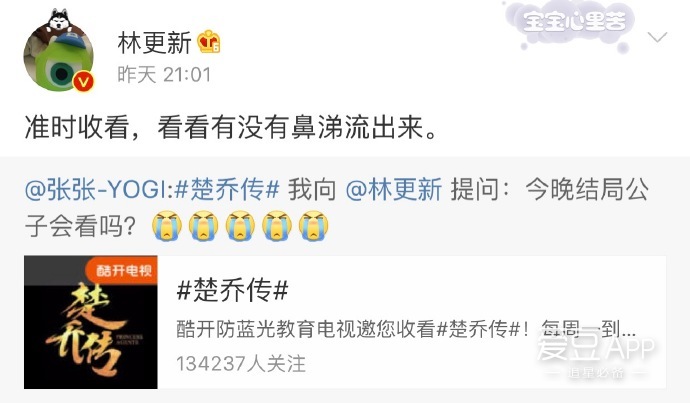Open #楚乔传# hashtag in the repost text
The image size is (690, 403).
tap(227, 190)
